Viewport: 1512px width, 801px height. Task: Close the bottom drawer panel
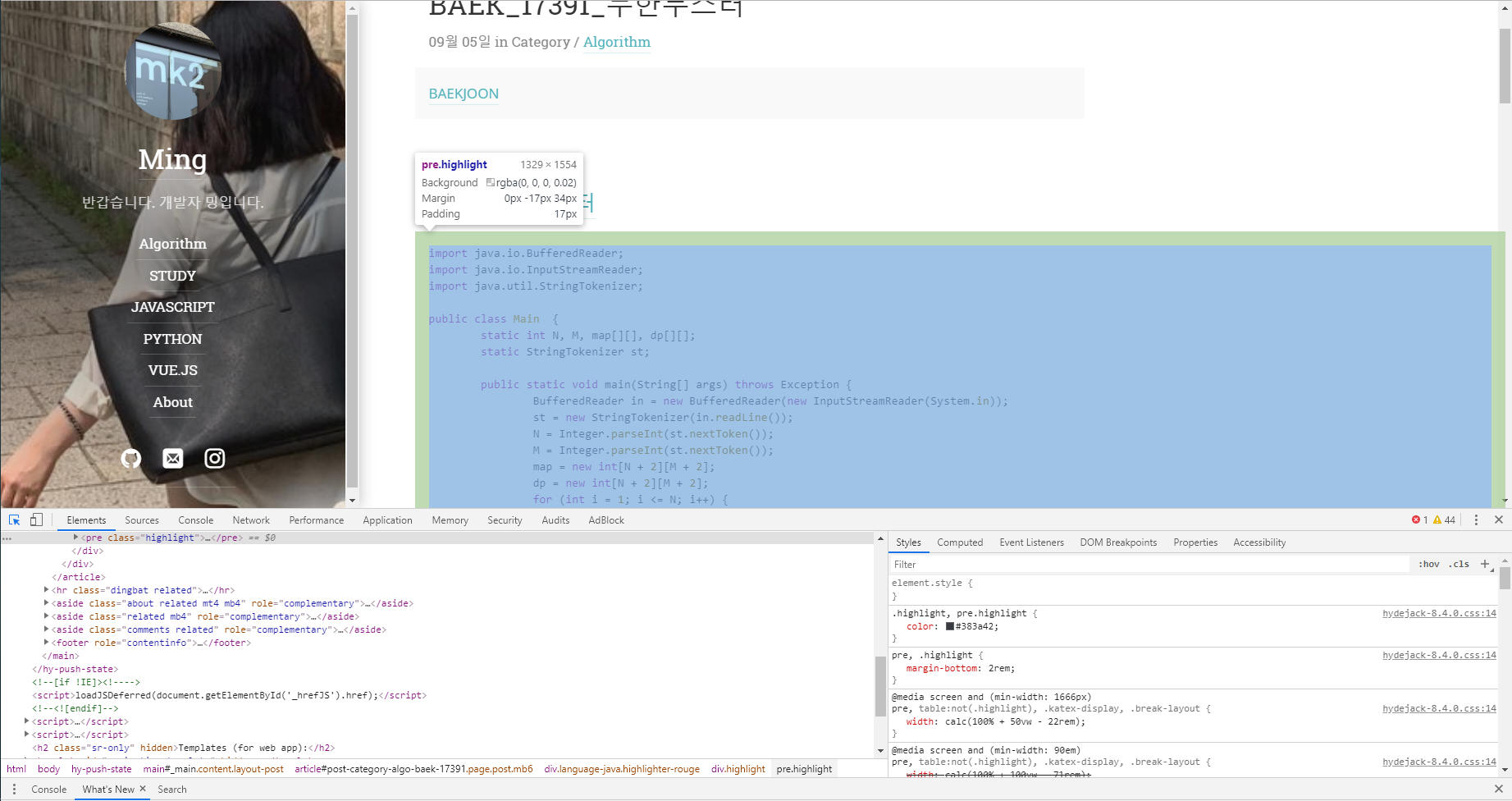pos(1499,789)
